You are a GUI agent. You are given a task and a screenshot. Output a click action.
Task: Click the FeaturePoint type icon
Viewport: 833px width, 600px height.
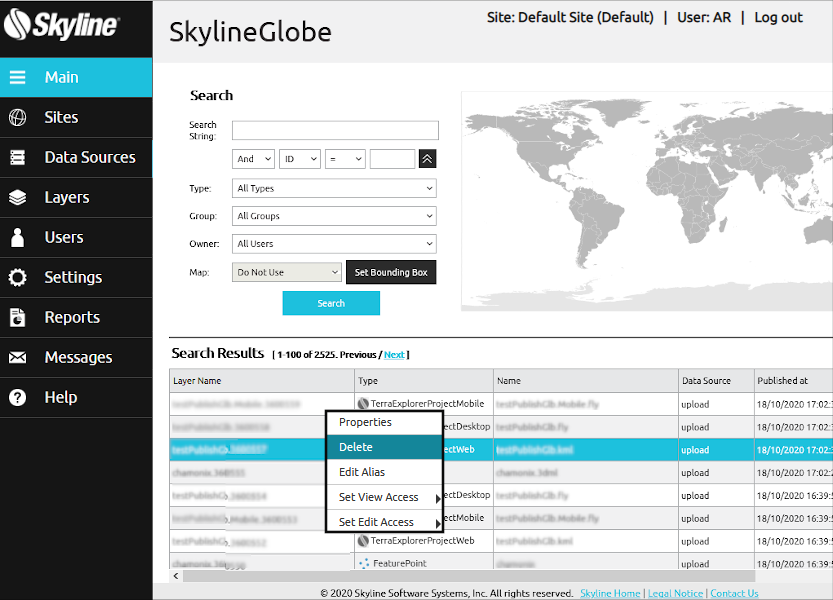tap(364, 563)
